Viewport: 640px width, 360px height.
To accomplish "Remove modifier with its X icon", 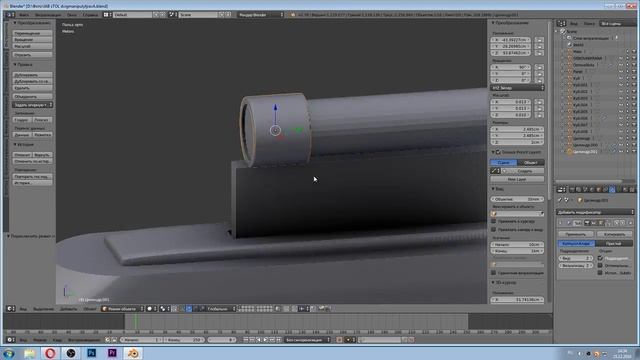I will (x=630, y=223).
